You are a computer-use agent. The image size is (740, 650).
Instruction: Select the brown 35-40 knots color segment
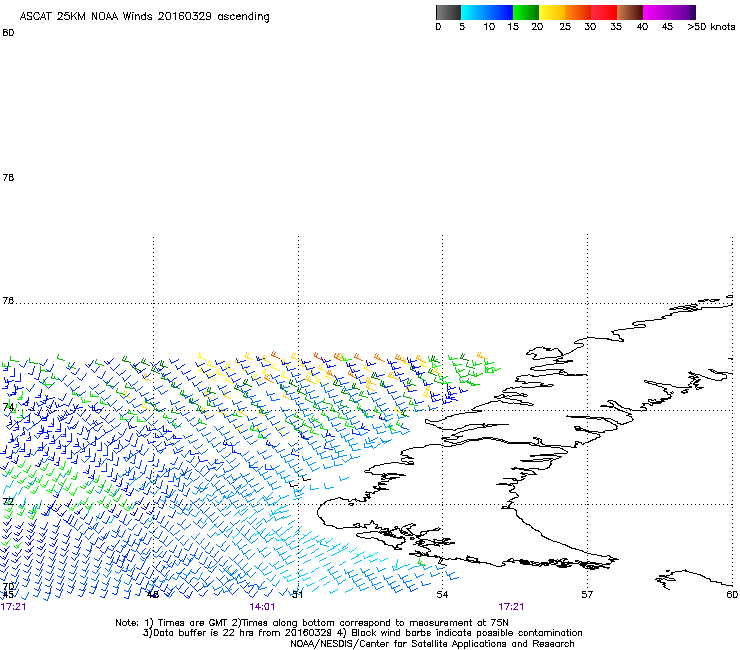(x=630, y=12)
